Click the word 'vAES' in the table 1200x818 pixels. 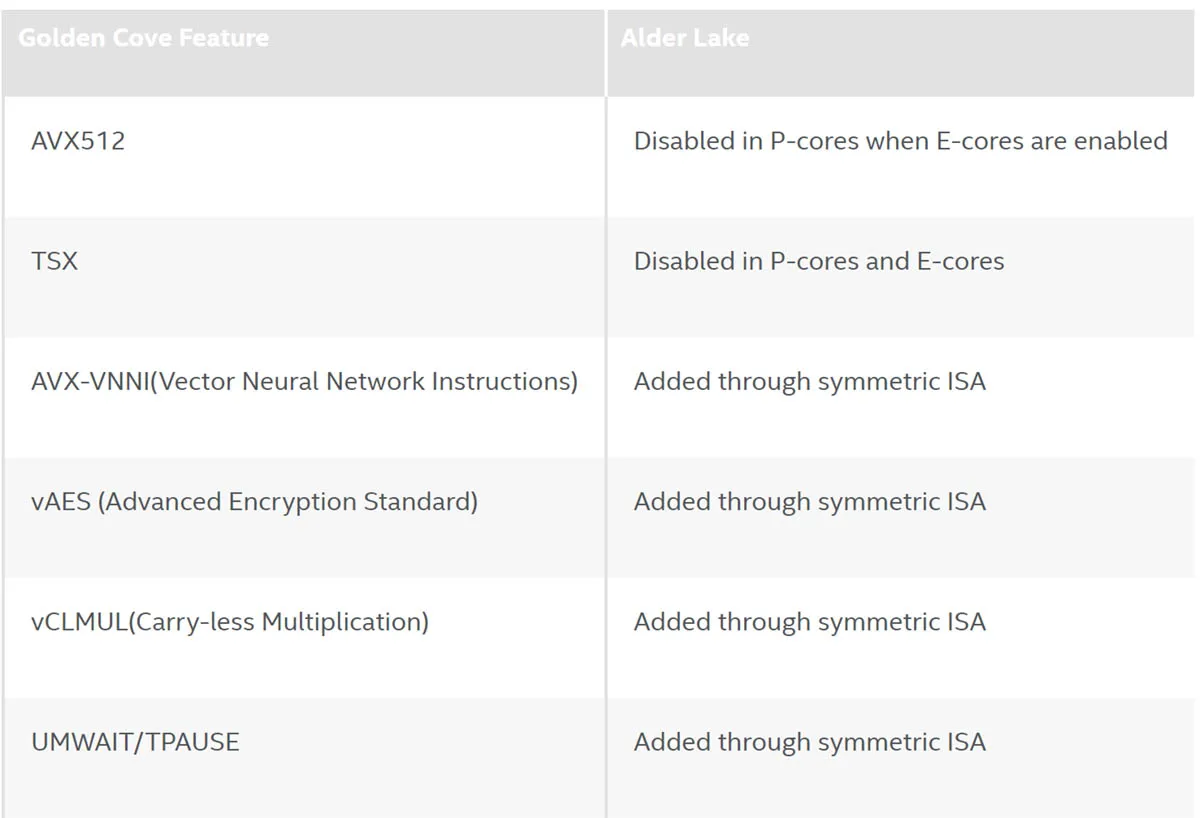coord(61,502)
